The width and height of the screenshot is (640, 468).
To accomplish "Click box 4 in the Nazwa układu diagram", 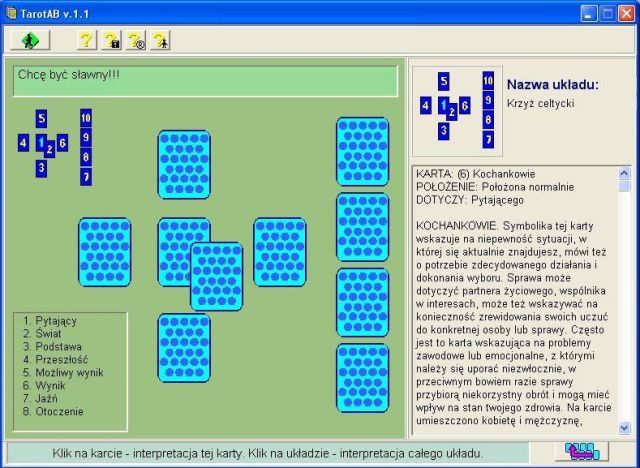I will pyautogui.click(x=426, y=106).
